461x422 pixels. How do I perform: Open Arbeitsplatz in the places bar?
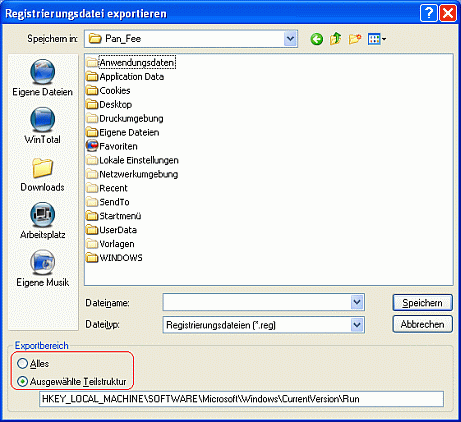42,220
